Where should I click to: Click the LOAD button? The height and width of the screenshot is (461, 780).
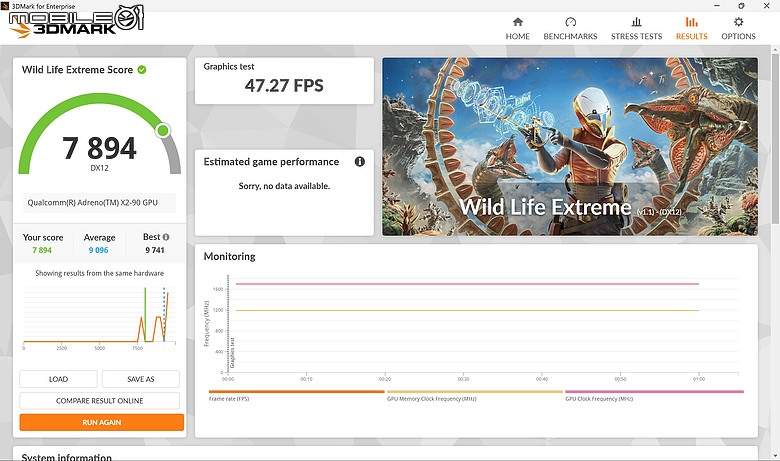pyautogui.click(x=58, y=379)
